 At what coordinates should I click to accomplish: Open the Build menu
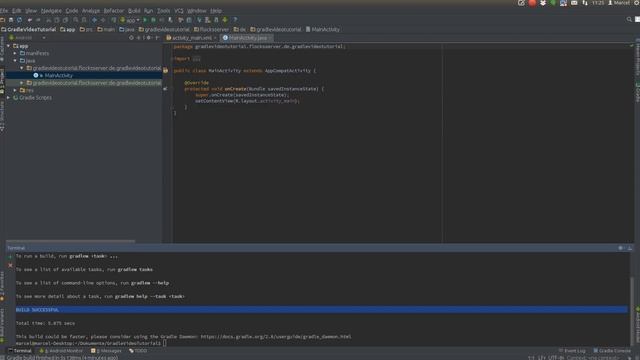coord(134,11)
